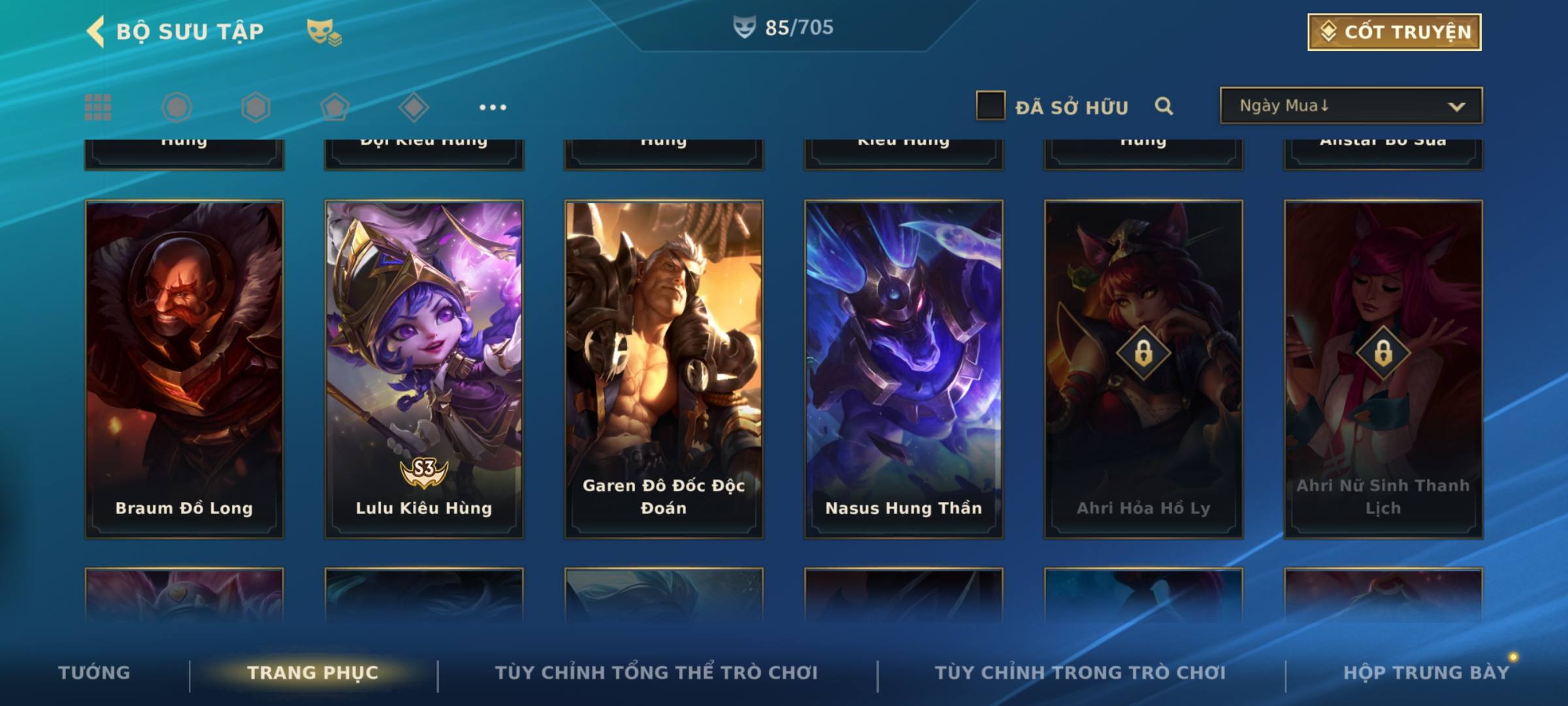Click the Cốt Truyện button
This screenshot has height=706, width=1568.
[x=1394, y=32]
